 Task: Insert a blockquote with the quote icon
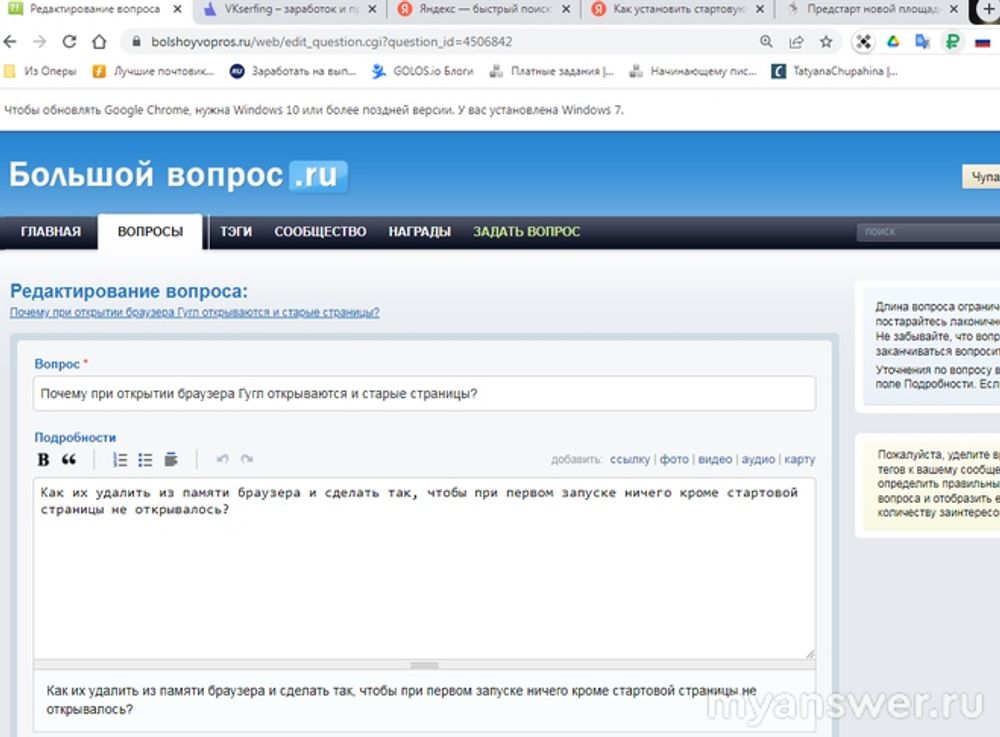[69, 460]
